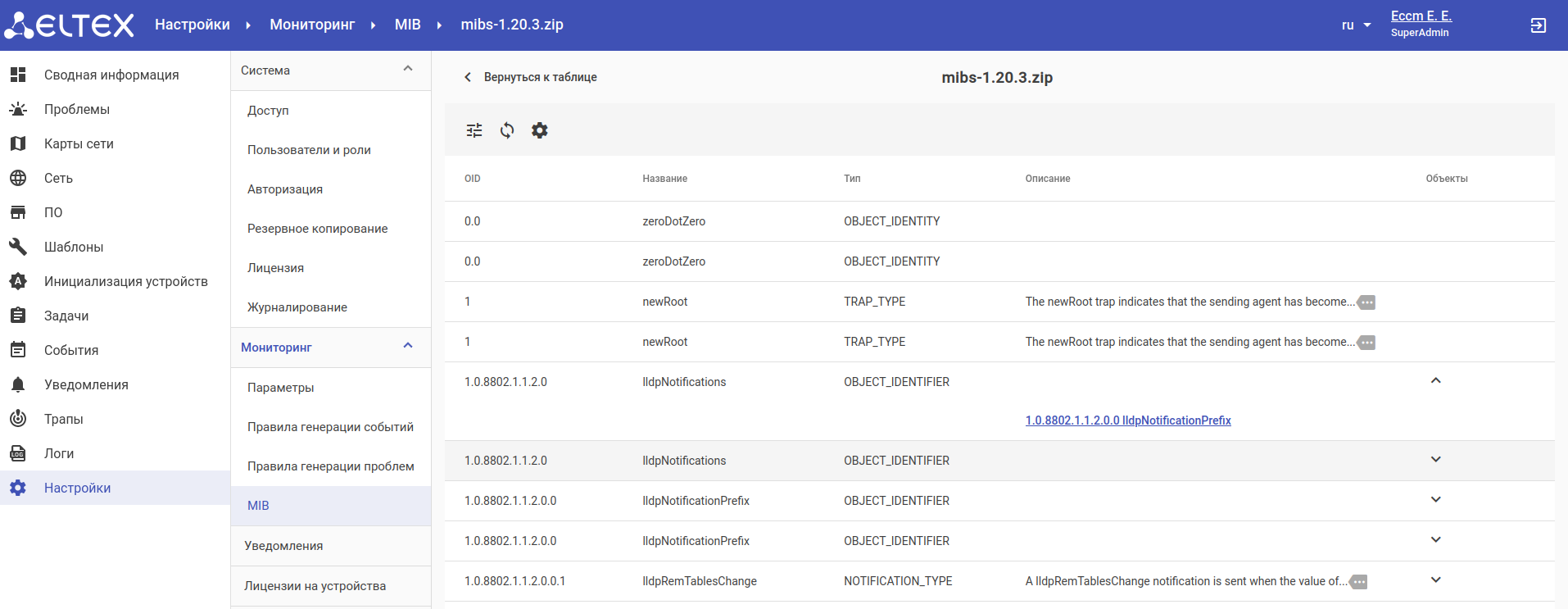Screen dimensions: 1568x609
Task: Click Вернуться к таблице back button
Action: pyautogui.click(x=531, y=77)
